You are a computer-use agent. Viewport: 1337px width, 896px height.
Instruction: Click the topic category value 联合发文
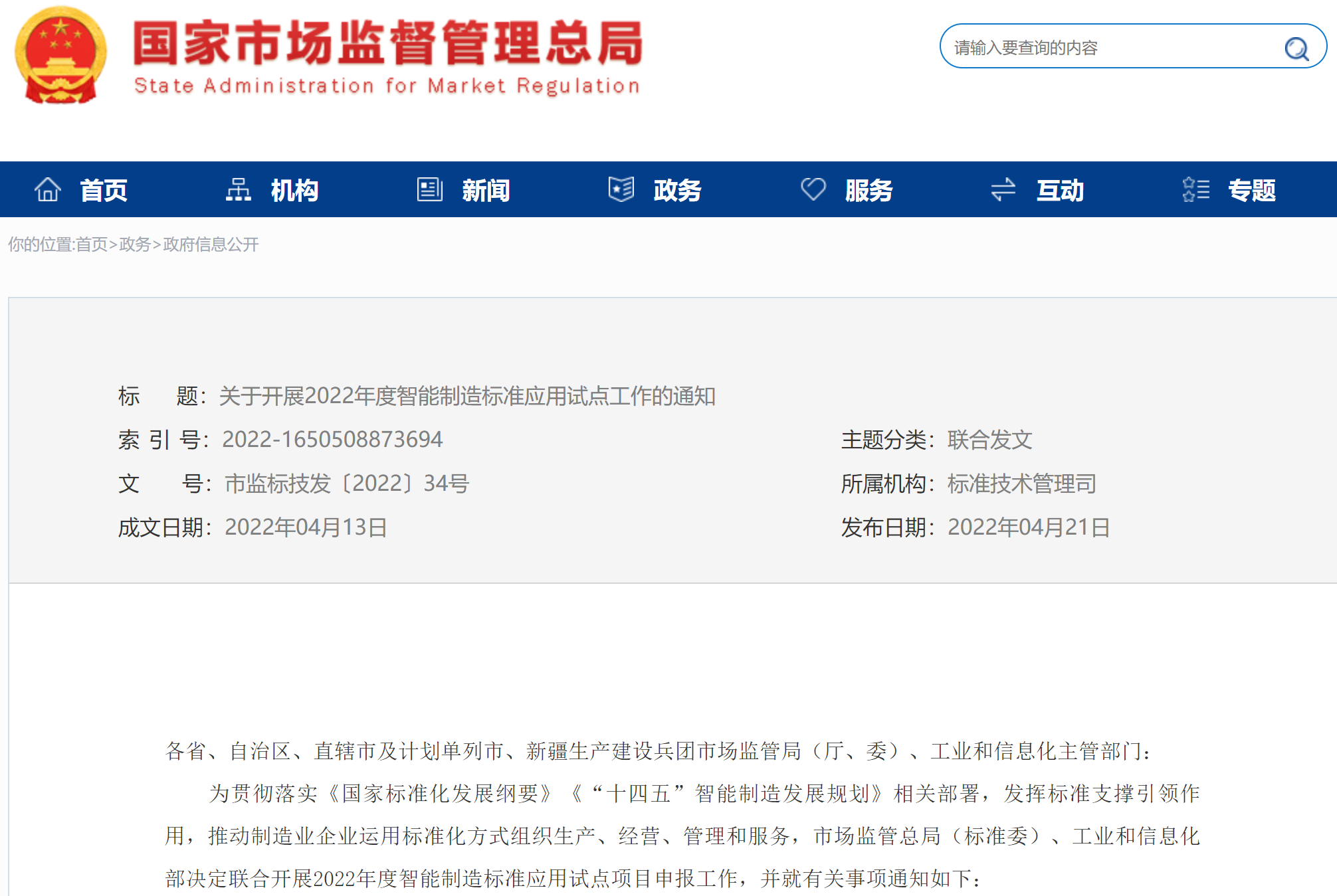(x=990, y=440)
